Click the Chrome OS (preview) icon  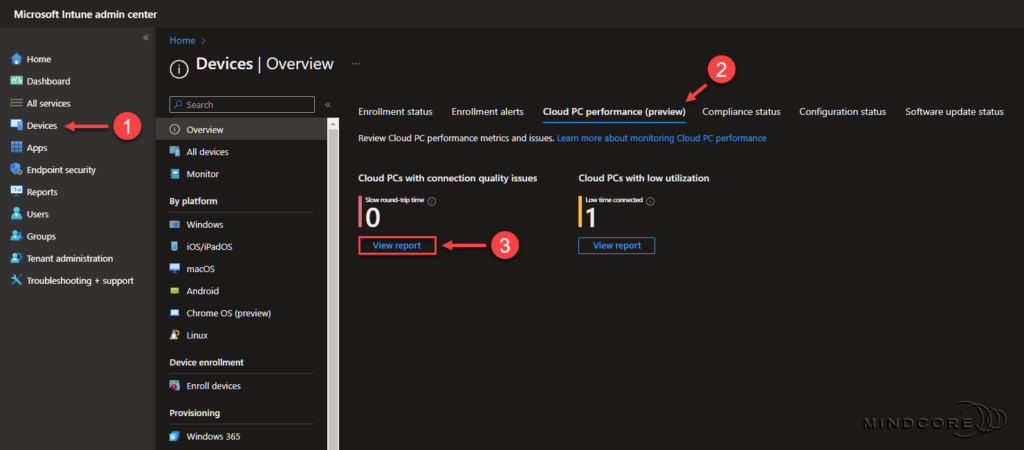click(174, 313)
